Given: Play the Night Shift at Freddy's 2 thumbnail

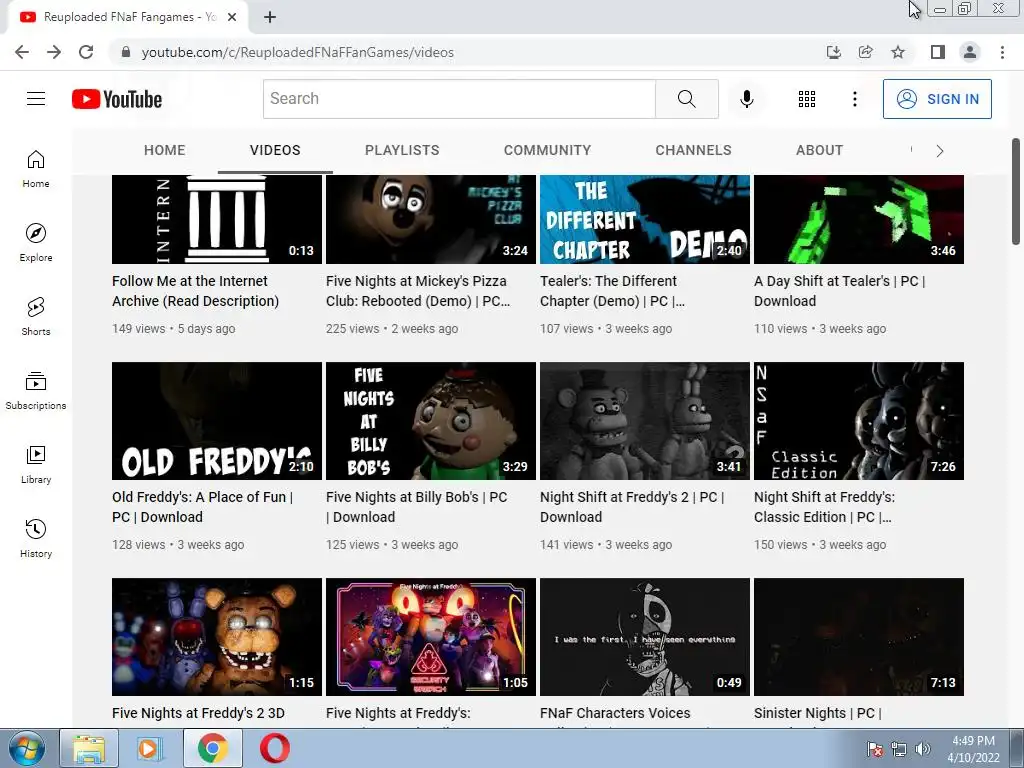Looking at the screenshot, I should pyautogui.click(x=645, y=421).
